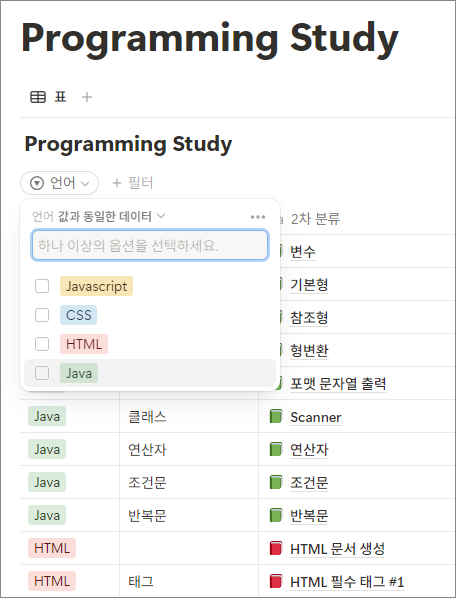
Task: Click the filter circle icon in 언어 pill
Action: point(37,183)
